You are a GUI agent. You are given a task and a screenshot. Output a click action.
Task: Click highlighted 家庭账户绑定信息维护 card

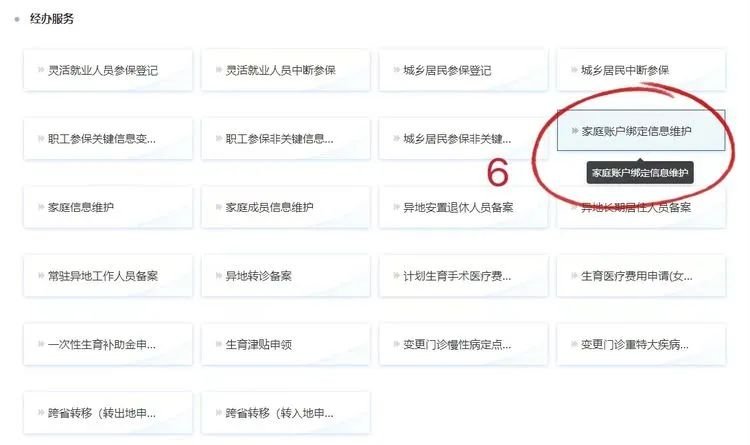[x=641, y=131]
